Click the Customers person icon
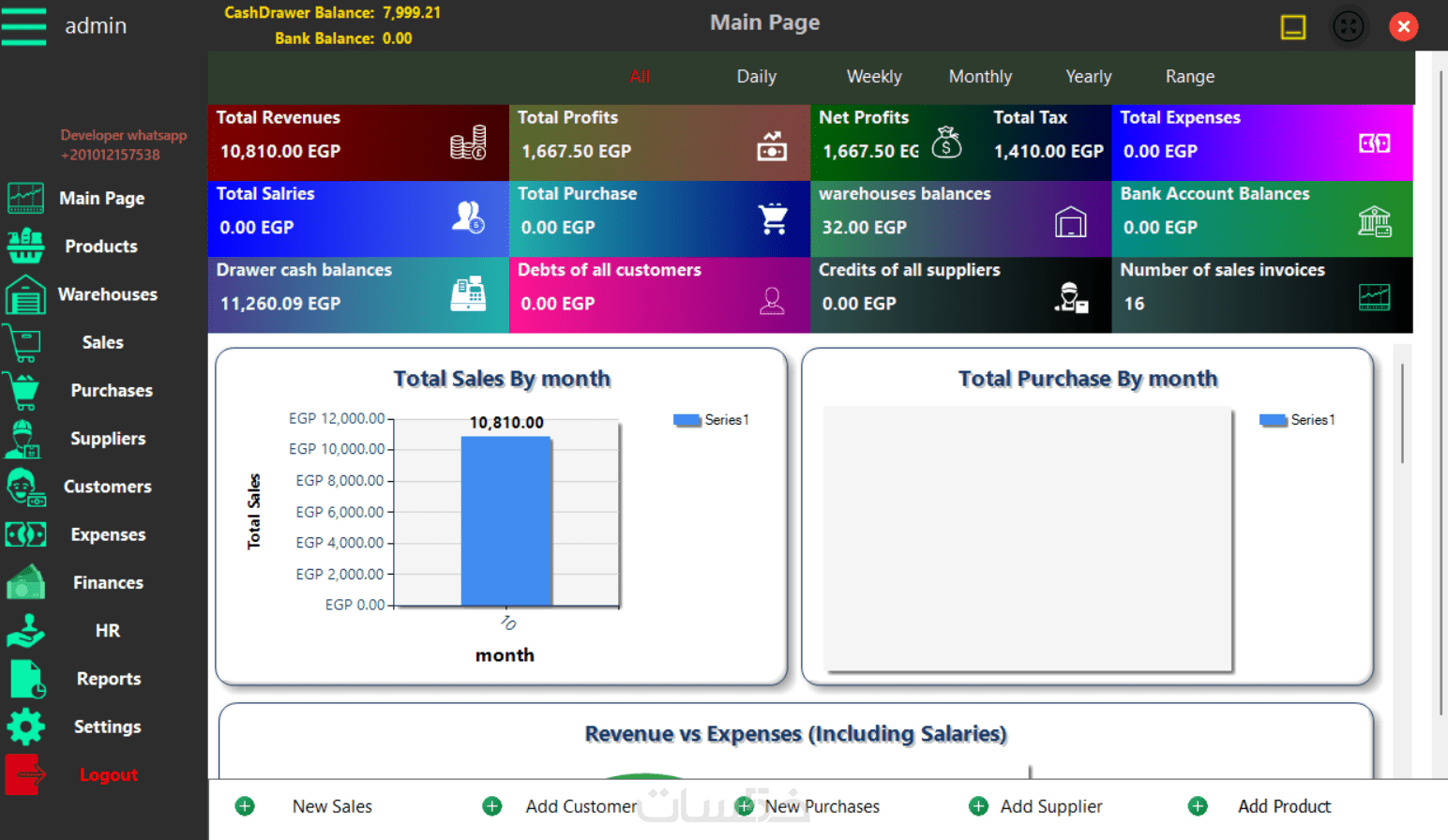This screenshot has width=1448, height=840. coord(25,487)
